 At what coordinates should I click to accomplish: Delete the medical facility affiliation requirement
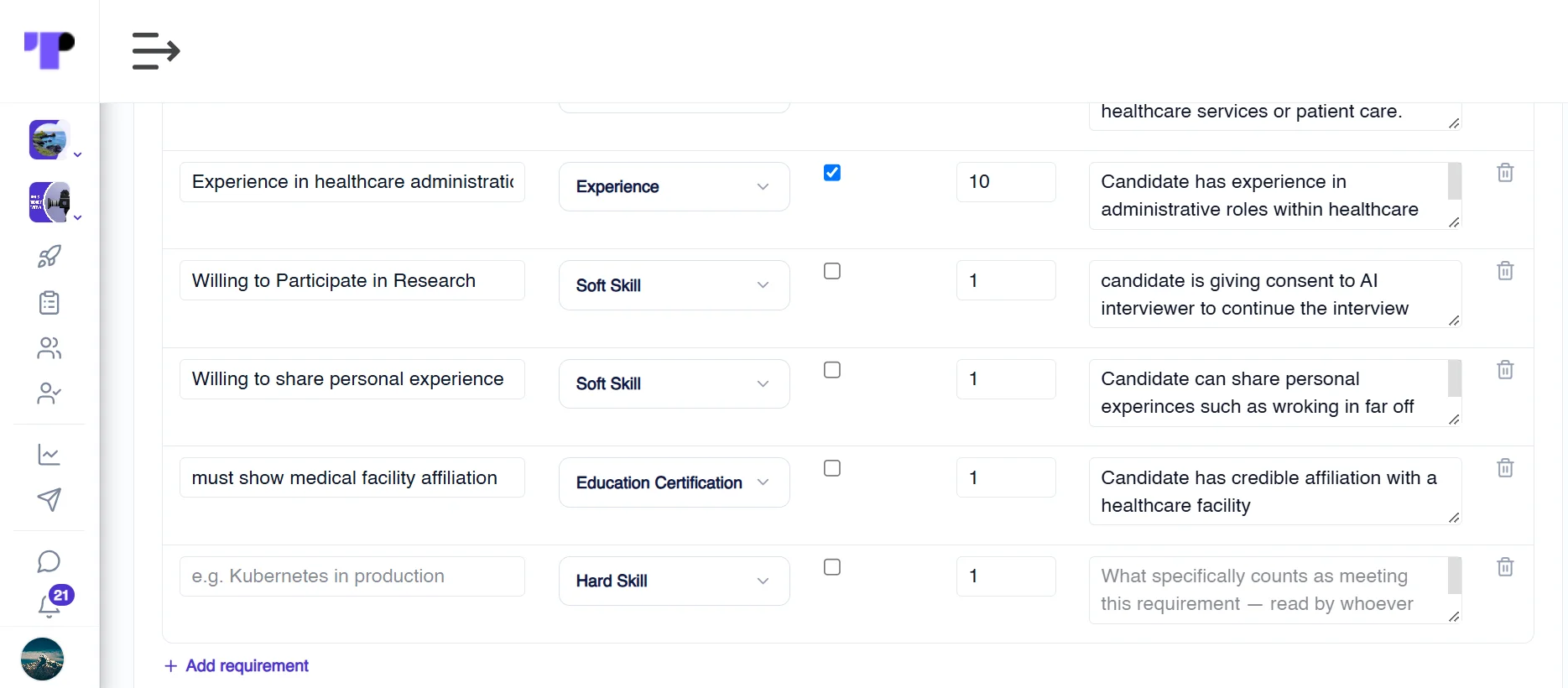[1506, 468]
